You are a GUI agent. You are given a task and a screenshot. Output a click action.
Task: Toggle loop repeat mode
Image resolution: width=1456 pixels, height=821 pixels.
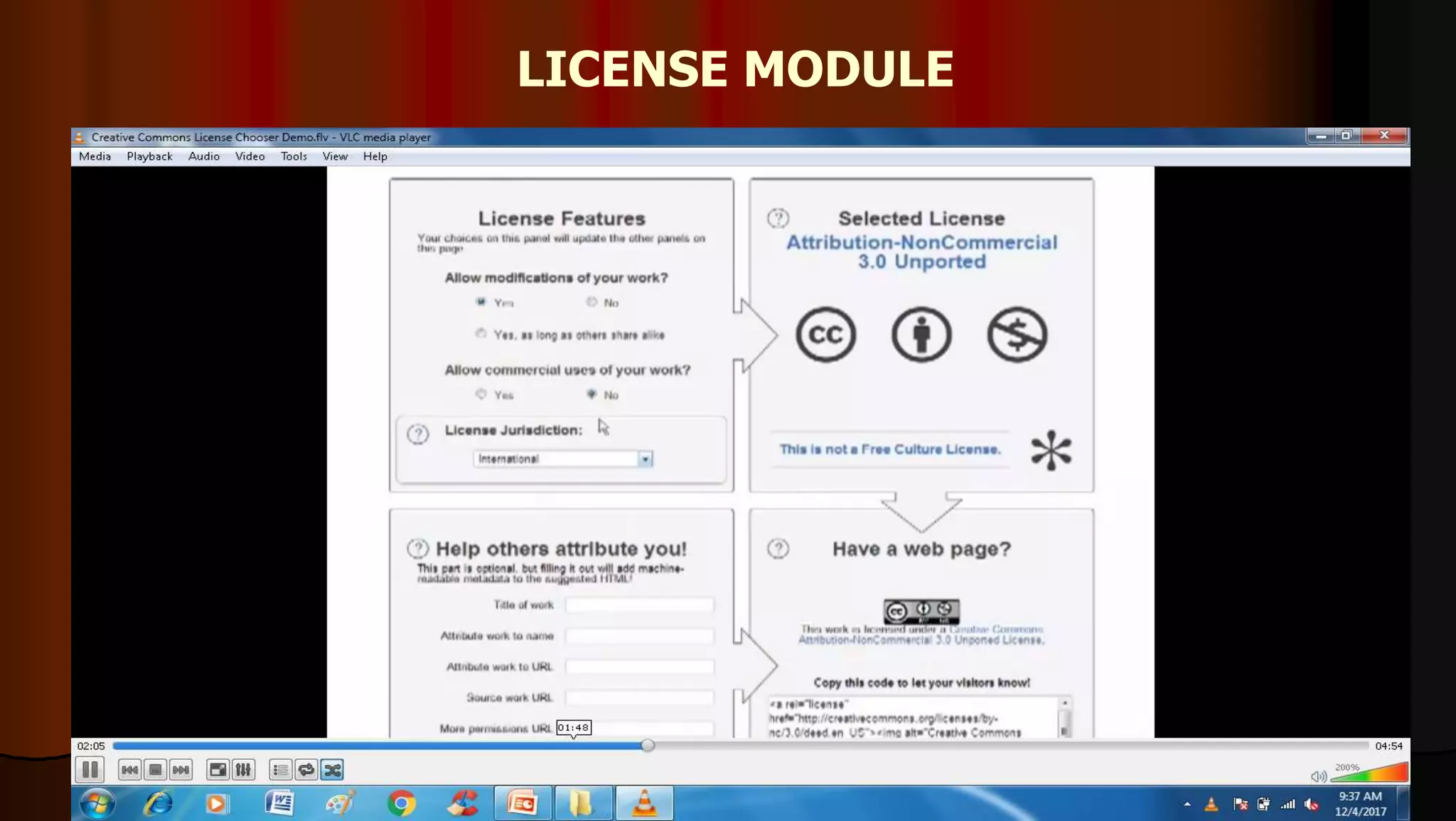(x=306, y=770)
